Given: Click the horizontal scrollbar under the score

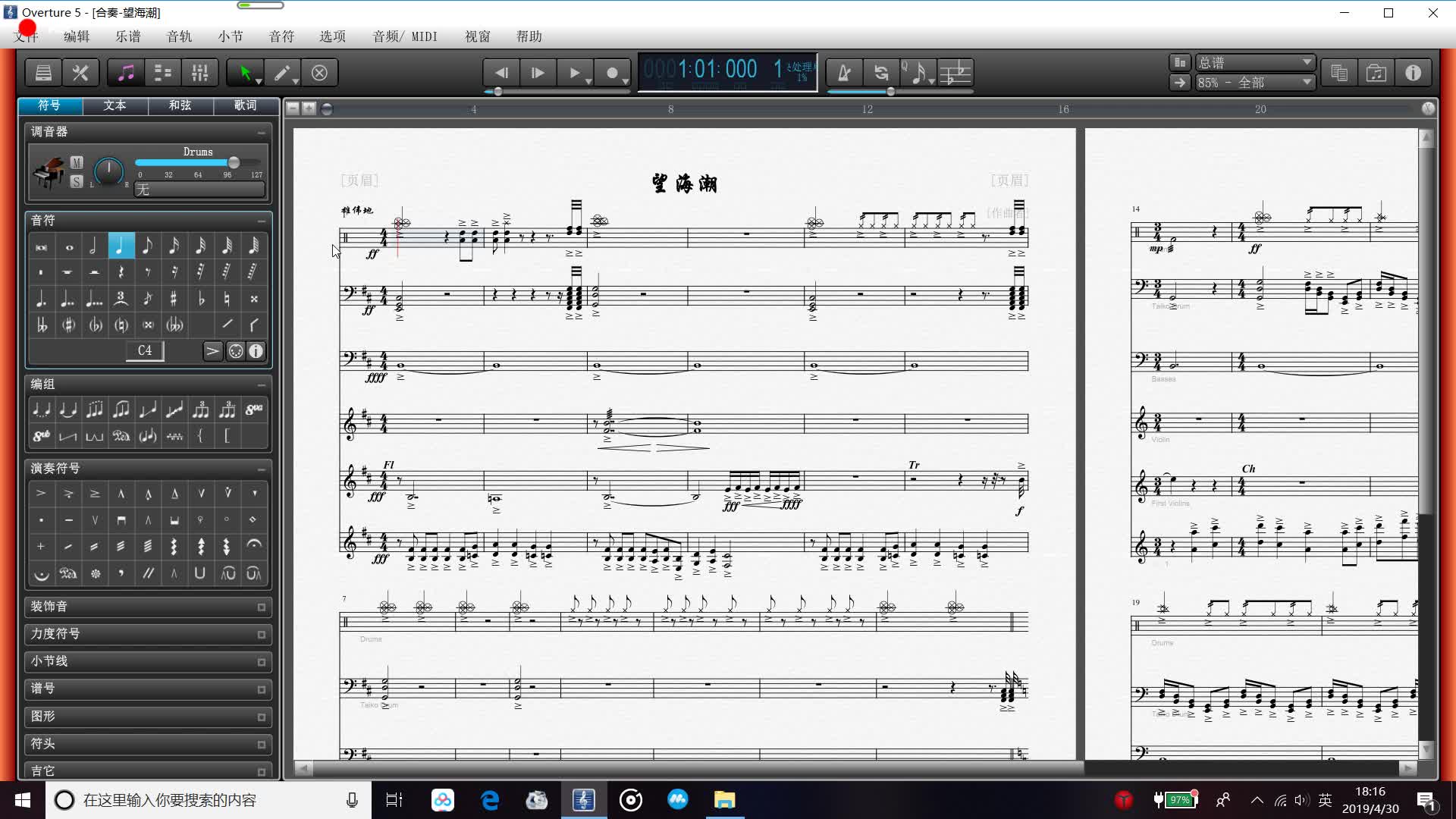Looking at the screenshot, I should [855, 768].
